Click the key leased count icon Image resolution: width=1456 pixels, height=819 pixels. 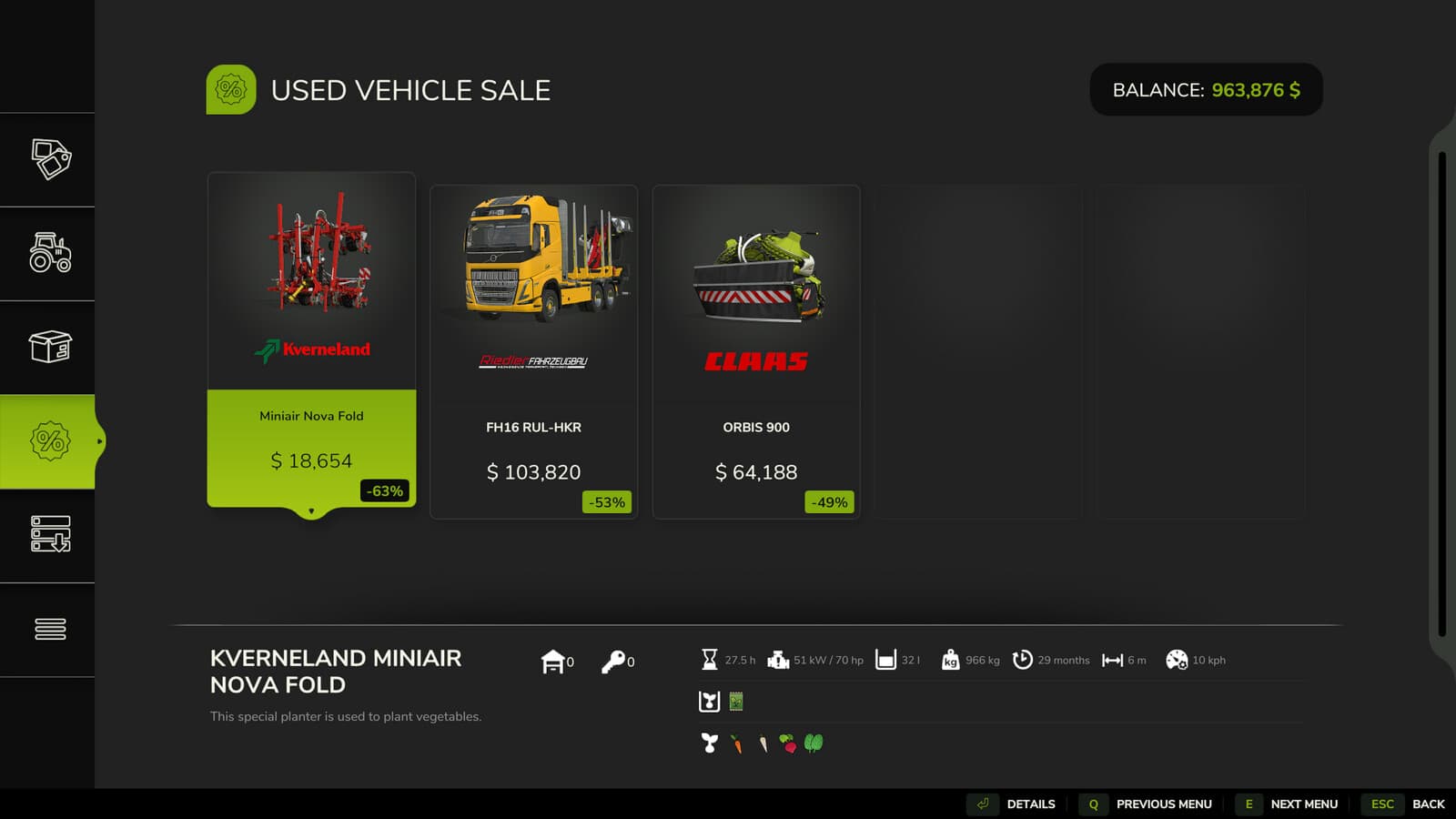coord(612,662)
